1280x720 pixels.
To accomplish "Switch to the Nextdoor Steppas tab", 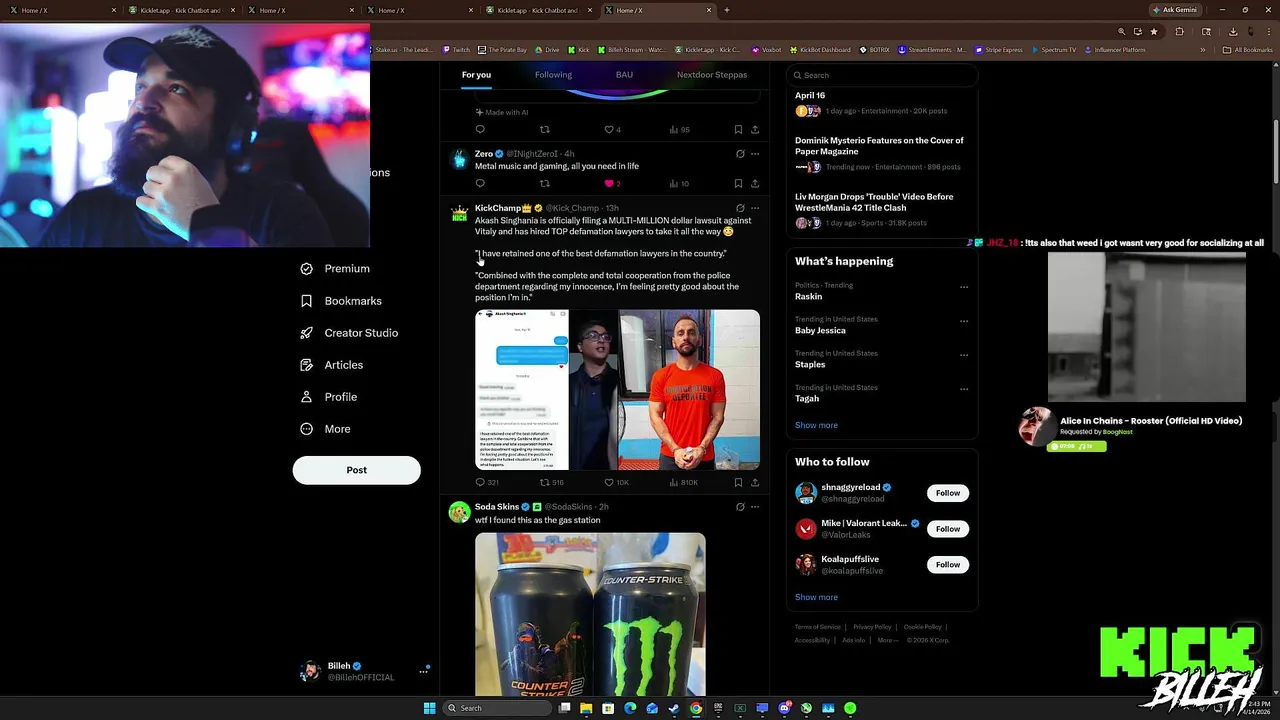I will pyautogui.click(x=712, y=75).
